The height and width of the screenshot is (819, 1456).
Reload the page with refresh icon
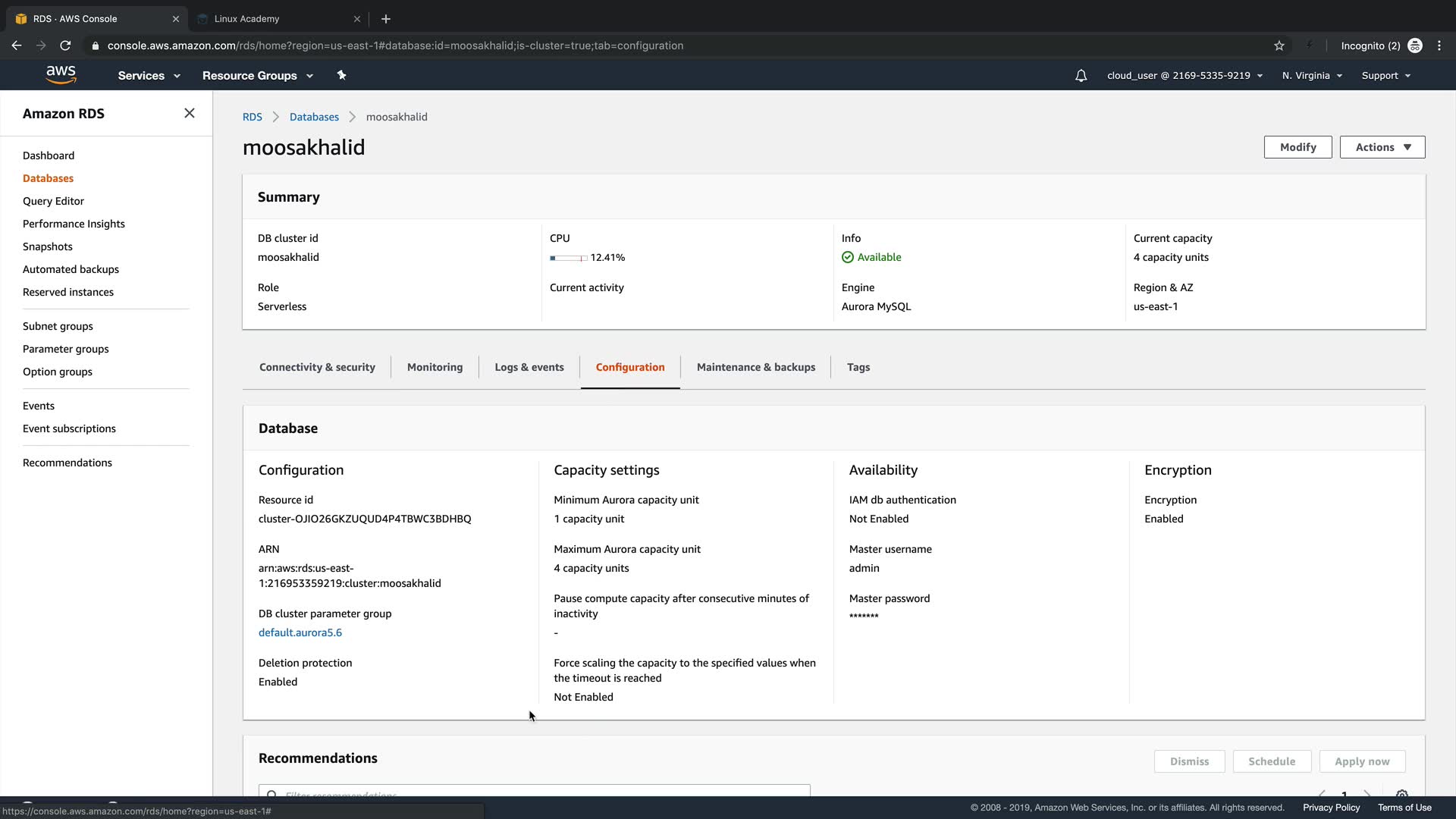pos(65,45)
